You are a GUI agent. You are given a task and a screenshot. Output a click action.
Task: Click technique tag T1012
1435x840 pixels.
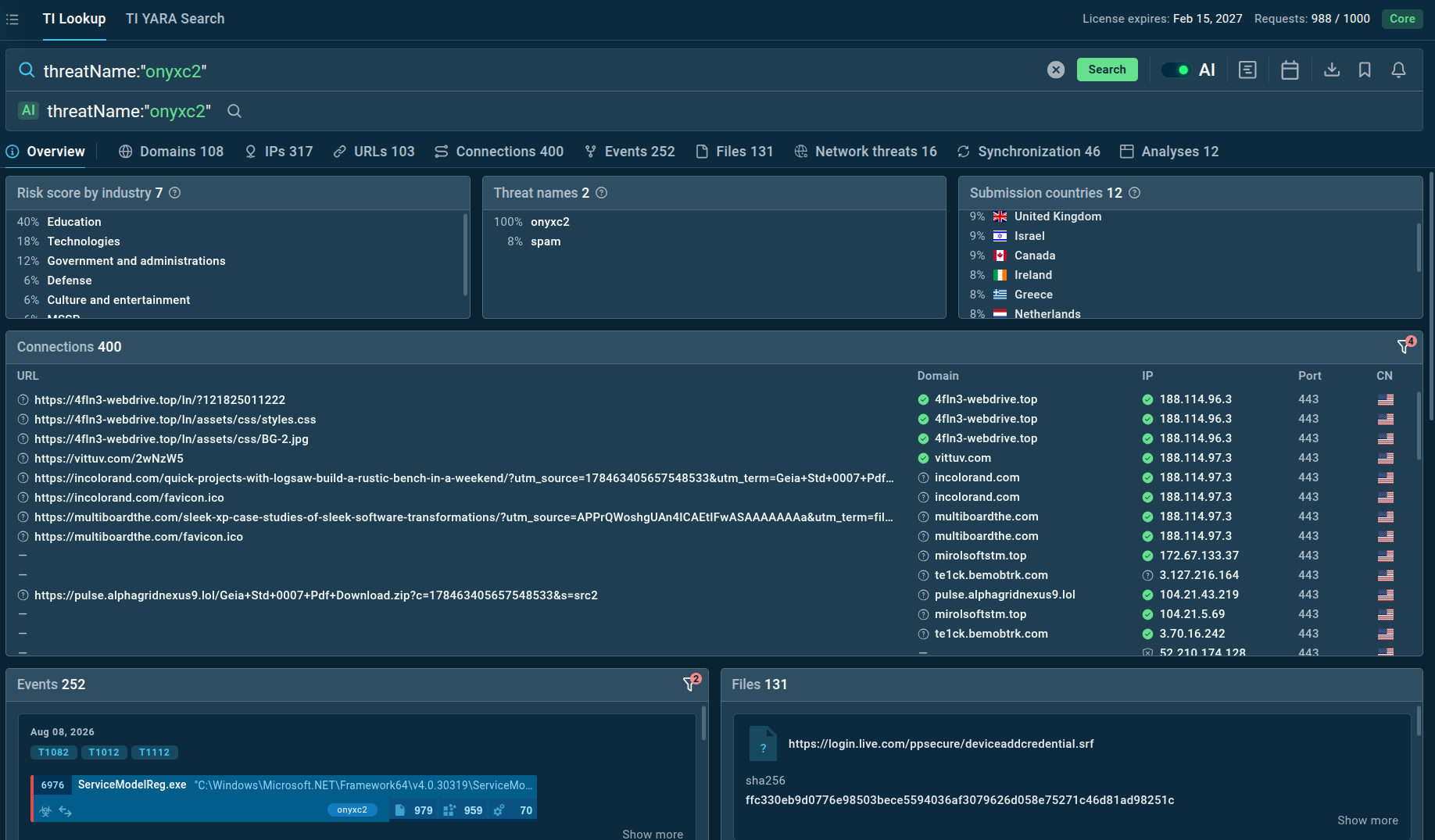click(104, 752)
